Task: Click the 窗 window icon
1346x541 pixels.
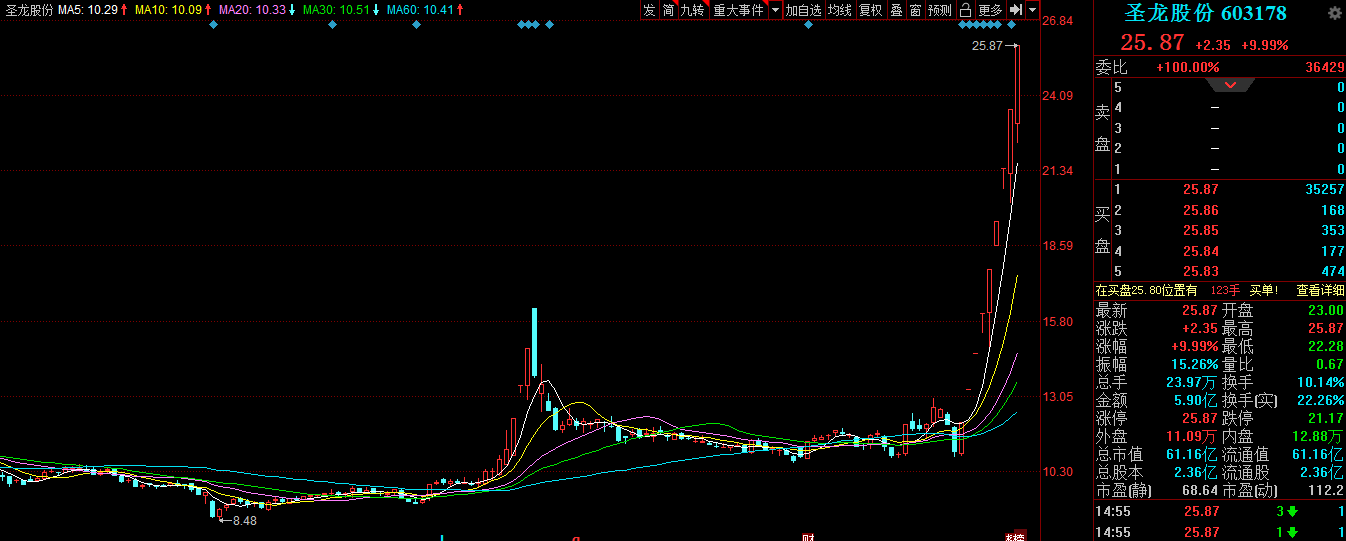Action: [915, 10]
